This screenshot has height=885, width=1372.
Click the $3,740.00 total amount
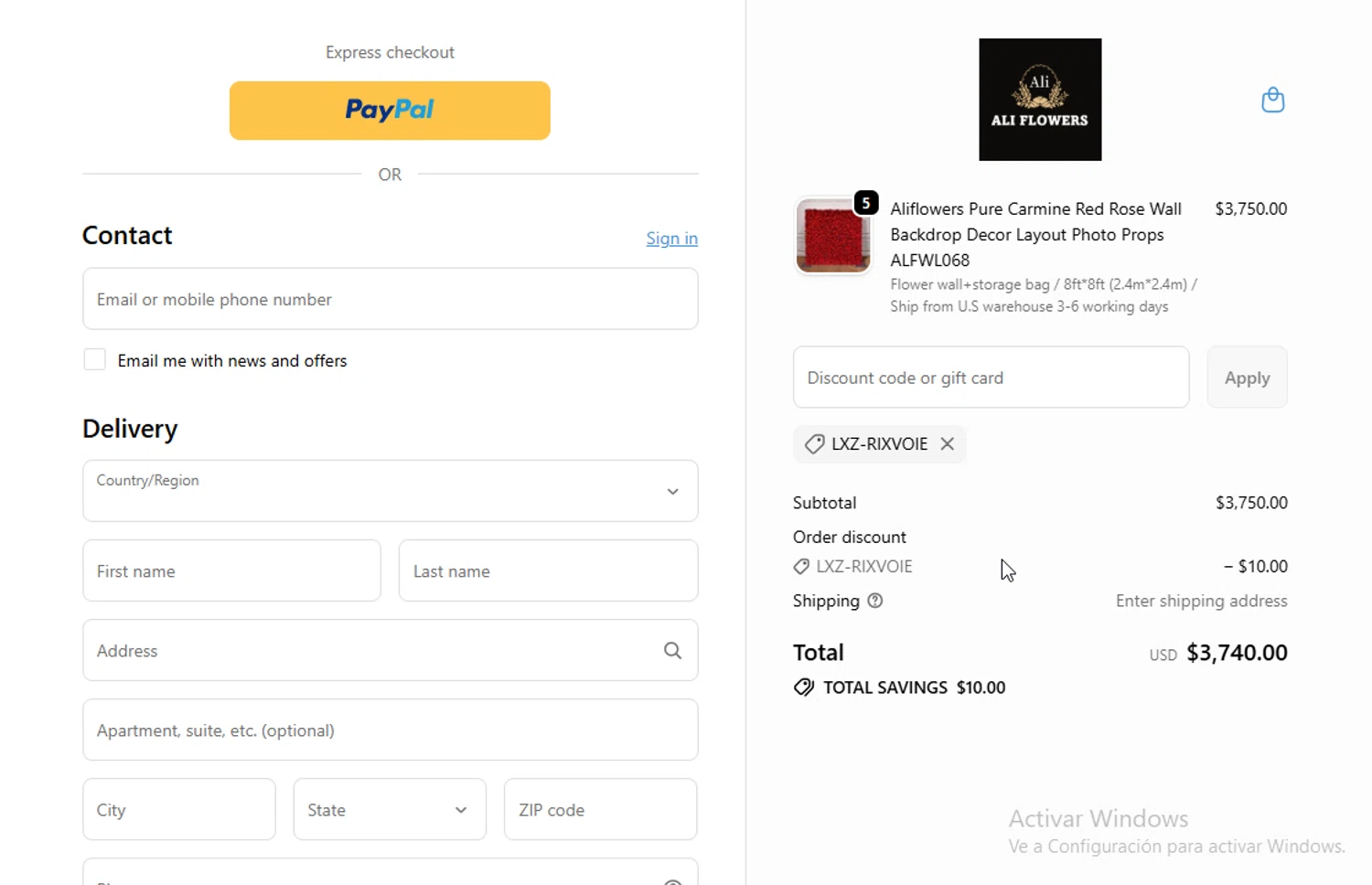pos(1237,653)
